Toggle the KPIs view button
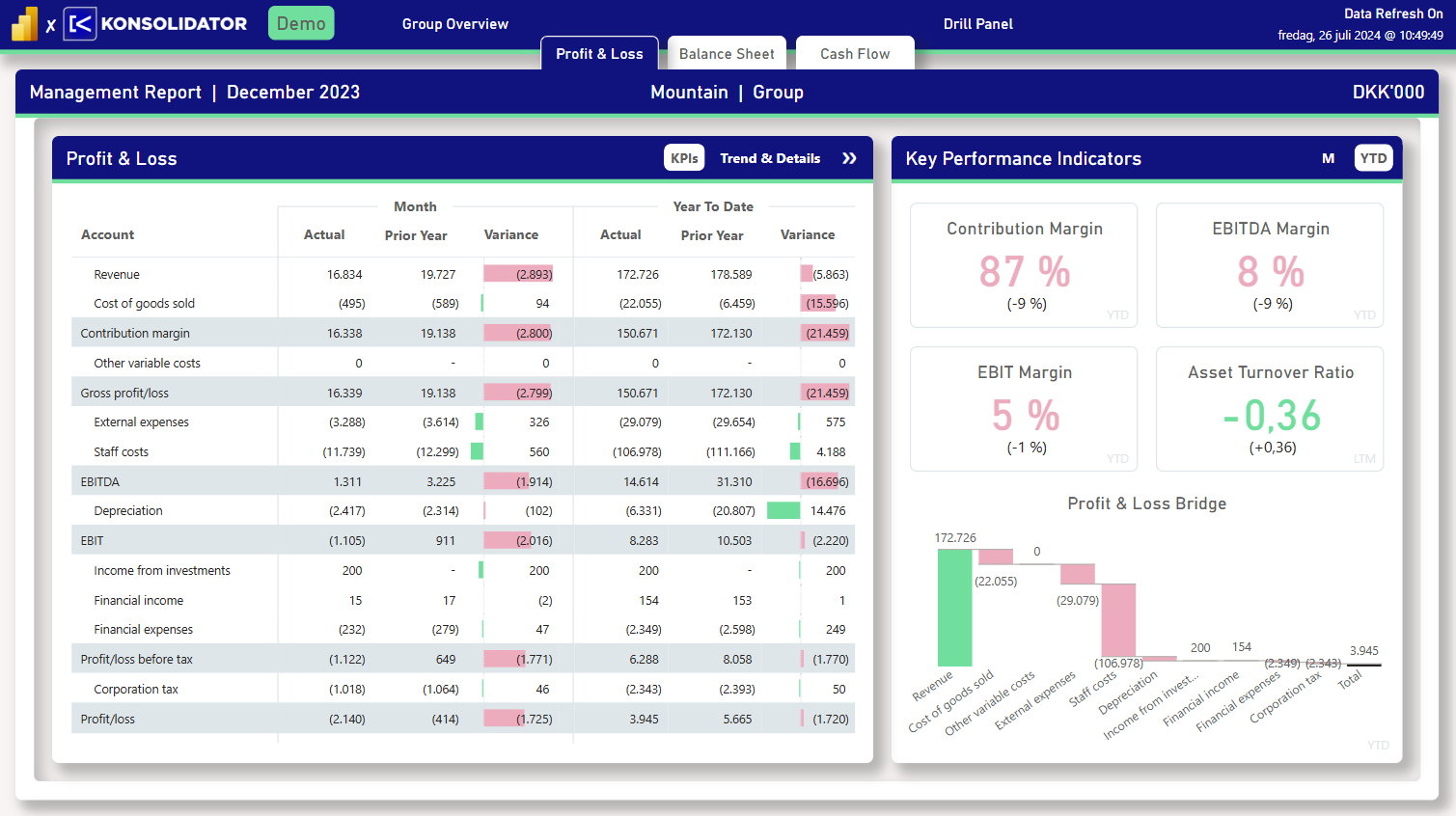This screenshot has width=1456, height=816. pos(684,158)
